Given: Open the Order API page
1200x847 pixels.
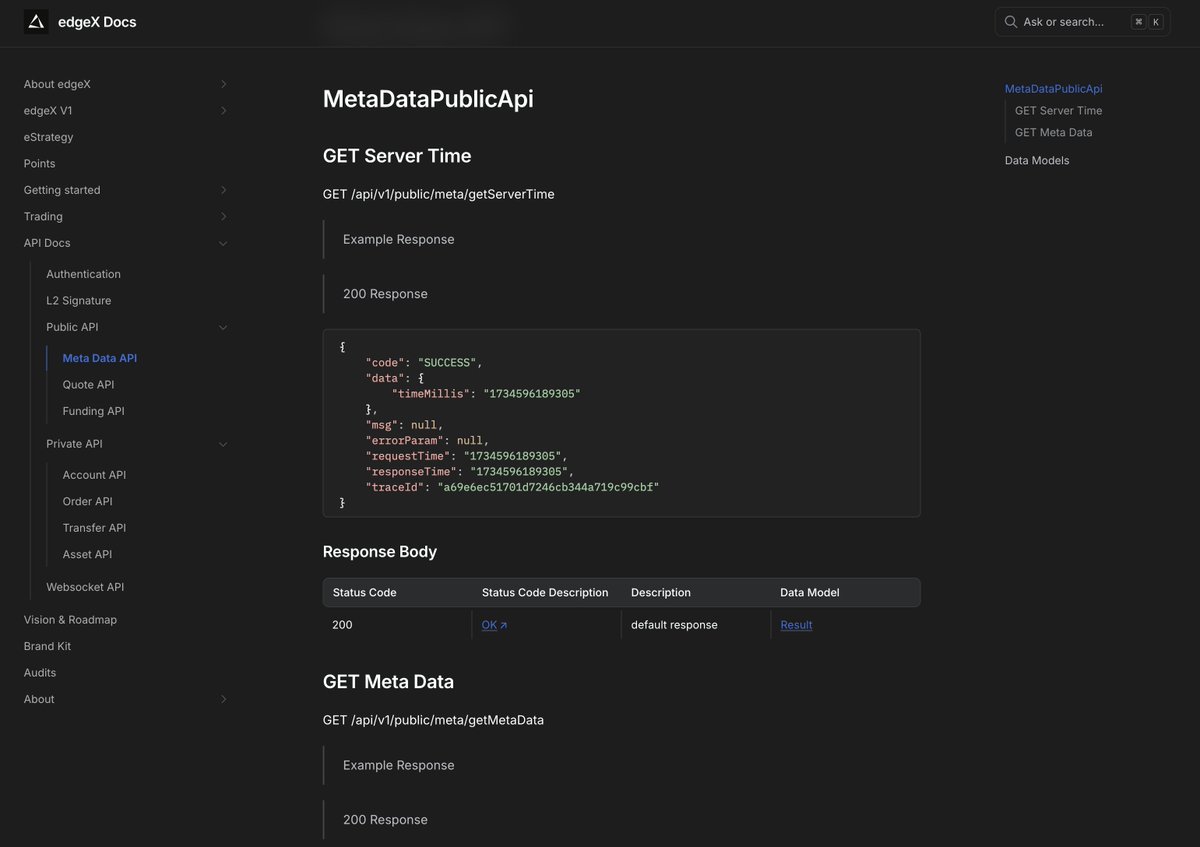Looking at the screenshot, I should (88, 501).
